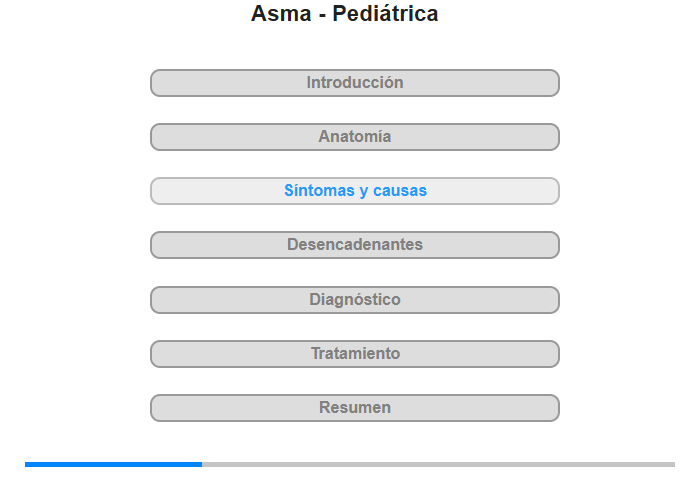Select the highlighted Síntomas y causas button
Screen dimensions: 700x480
354,191
